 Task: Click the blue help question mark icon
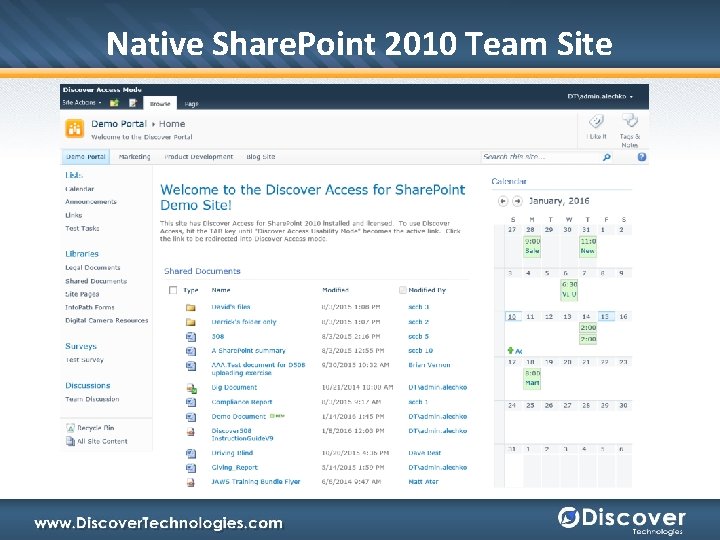pyautogui.click(x=642, y=157)
